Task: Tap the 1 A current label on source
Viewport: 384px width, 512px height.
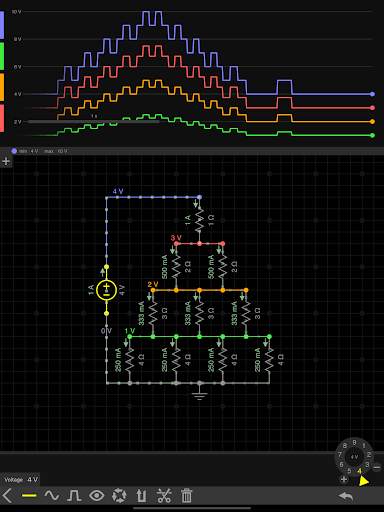Action: 91,290
